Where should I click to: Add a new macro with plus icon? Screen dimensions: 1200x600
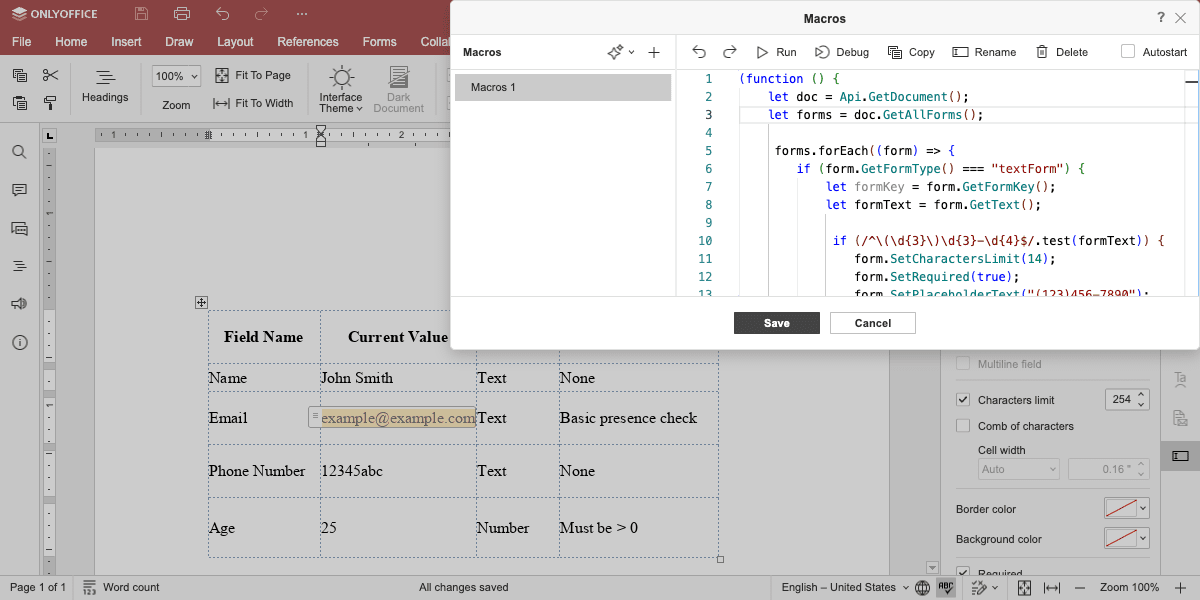[x=654, y=52]
